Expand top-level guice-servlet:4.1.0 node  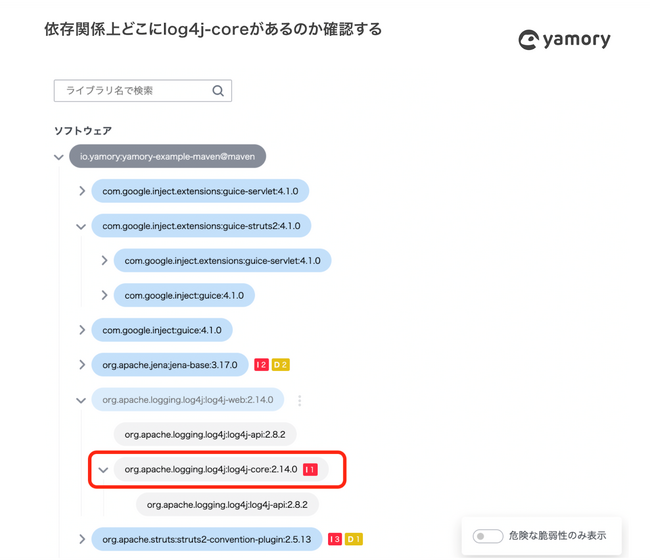(x=82, y=191)
